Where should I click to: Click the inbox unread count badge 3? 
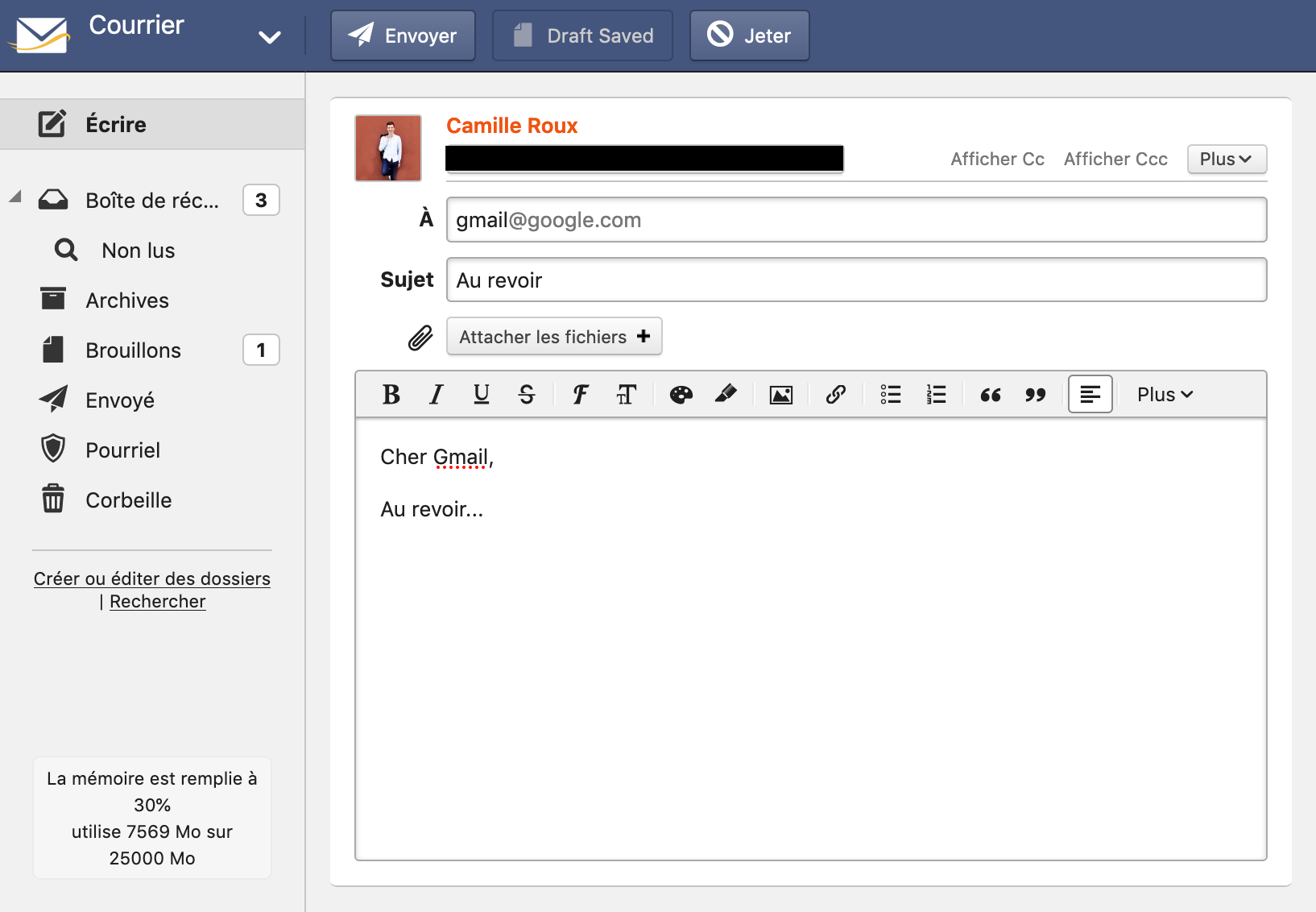(x=261, y=200)
